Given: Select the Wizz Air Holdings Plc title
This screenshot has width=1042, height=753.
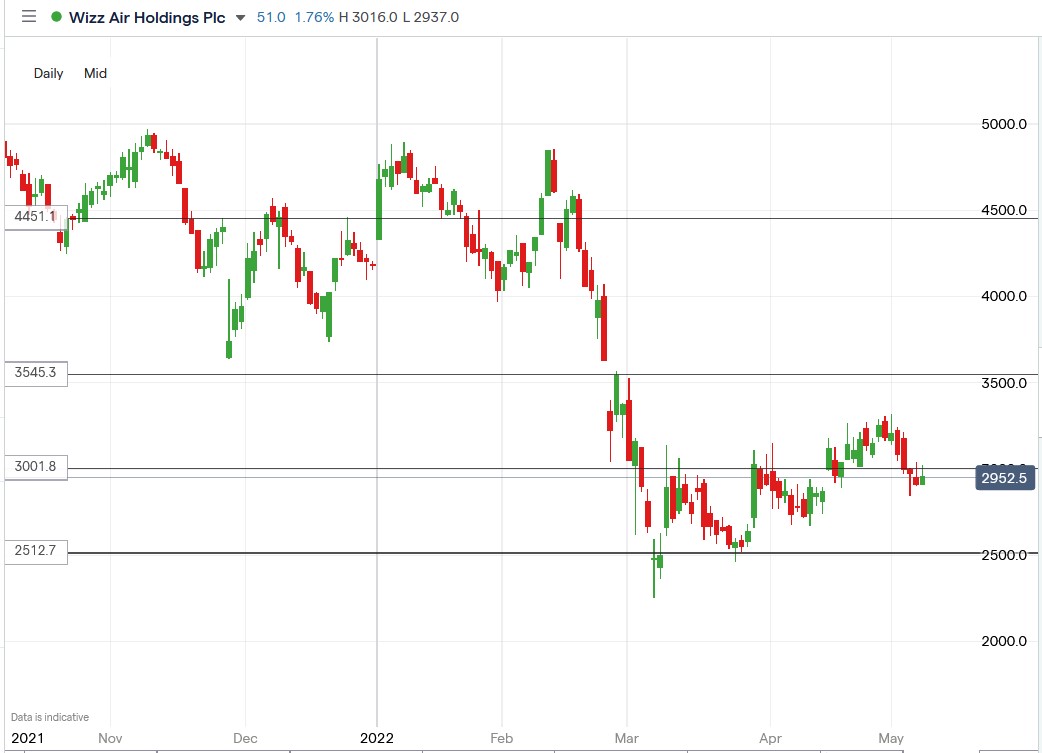Looking at the screenshot, I should [148, 17].
